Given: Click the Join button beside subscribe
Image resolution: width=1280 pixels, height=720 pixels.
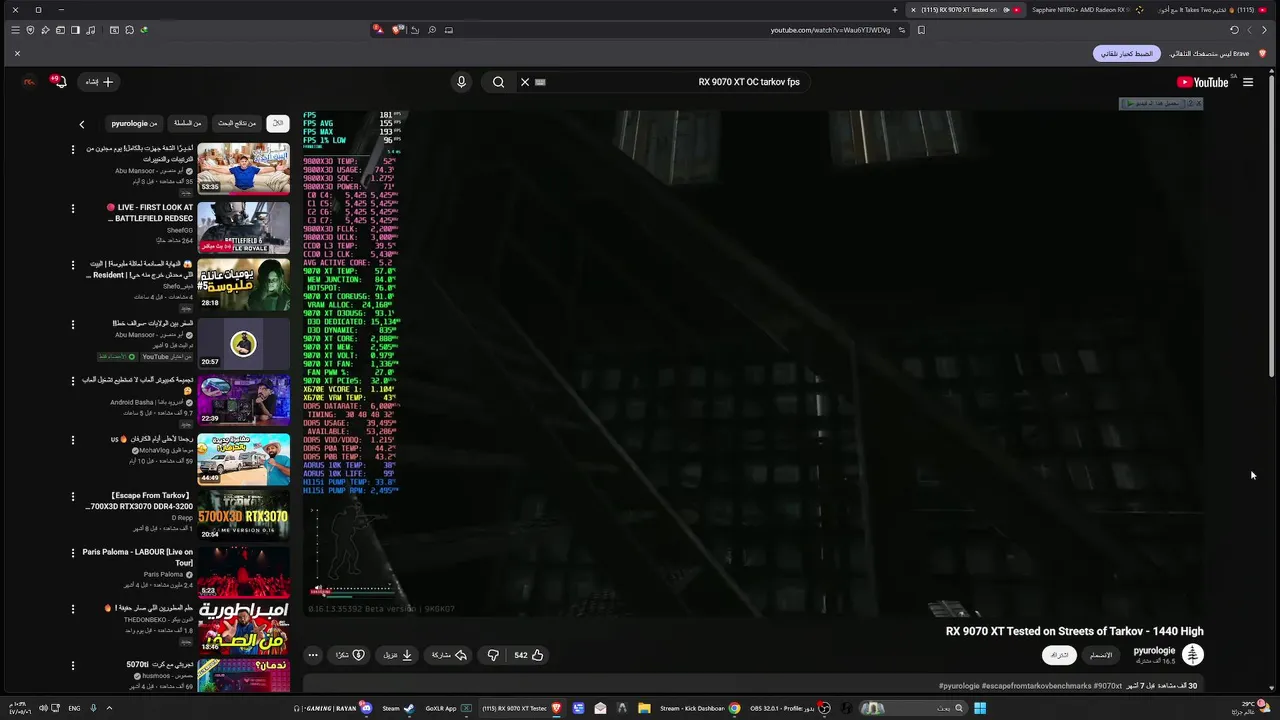Looking at the screenshot, I should (1101, 655).
